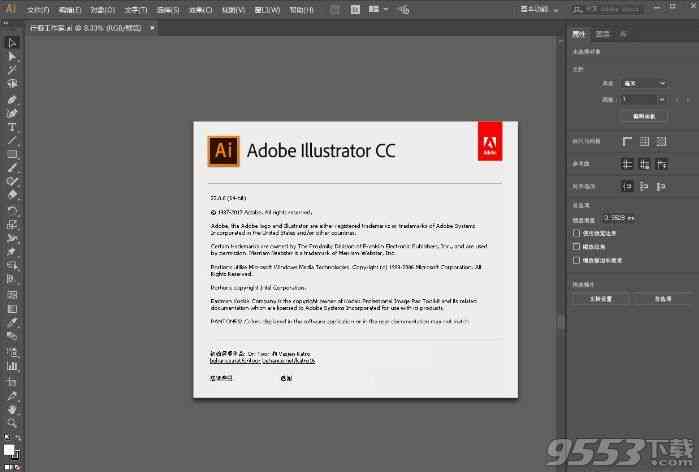699x472 pixels.
Task: Select the Lasso tool
Action: (12, 84)
